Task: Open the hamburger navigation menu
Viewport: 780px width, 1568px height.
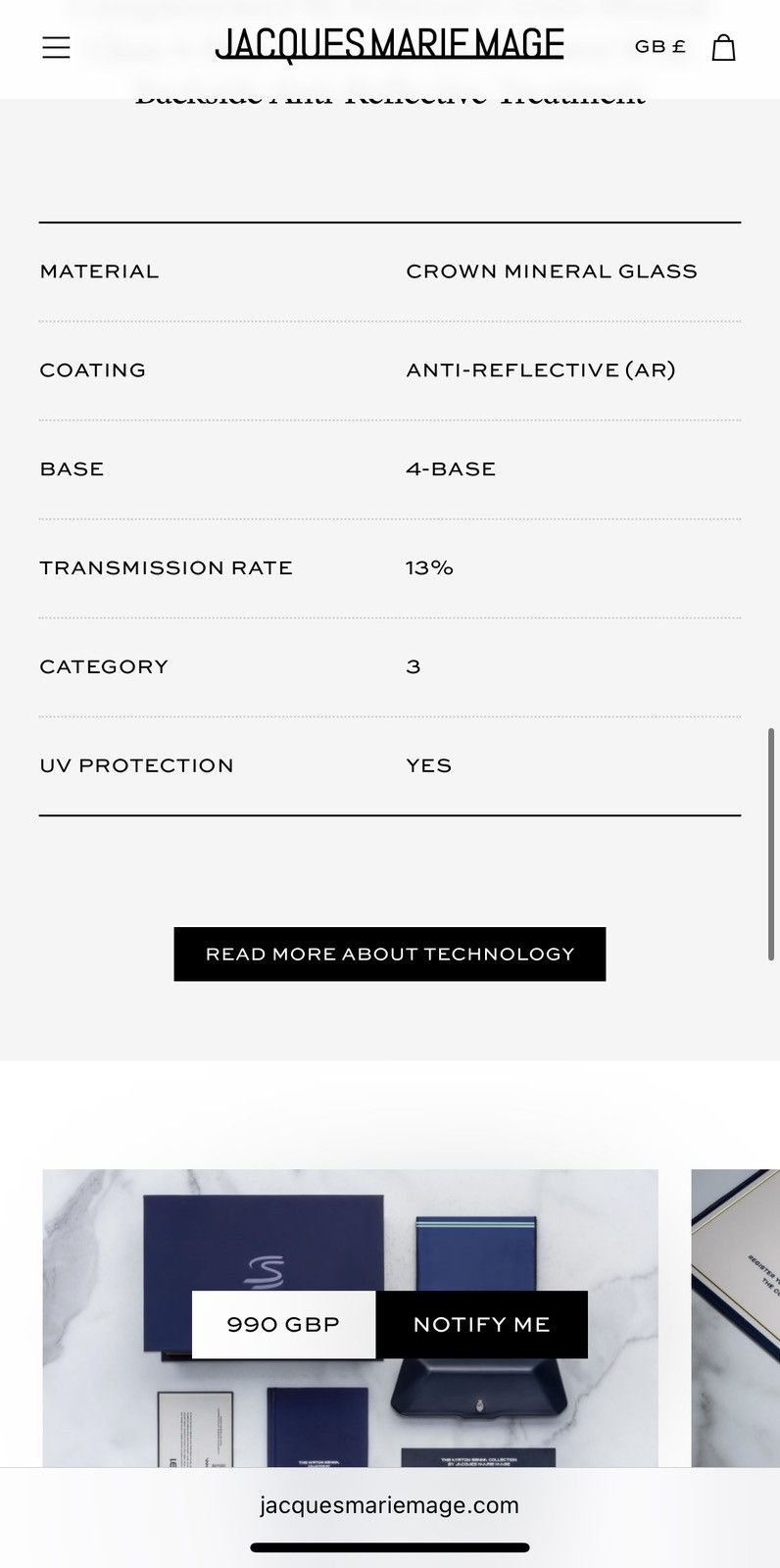Action: point(56,47)
